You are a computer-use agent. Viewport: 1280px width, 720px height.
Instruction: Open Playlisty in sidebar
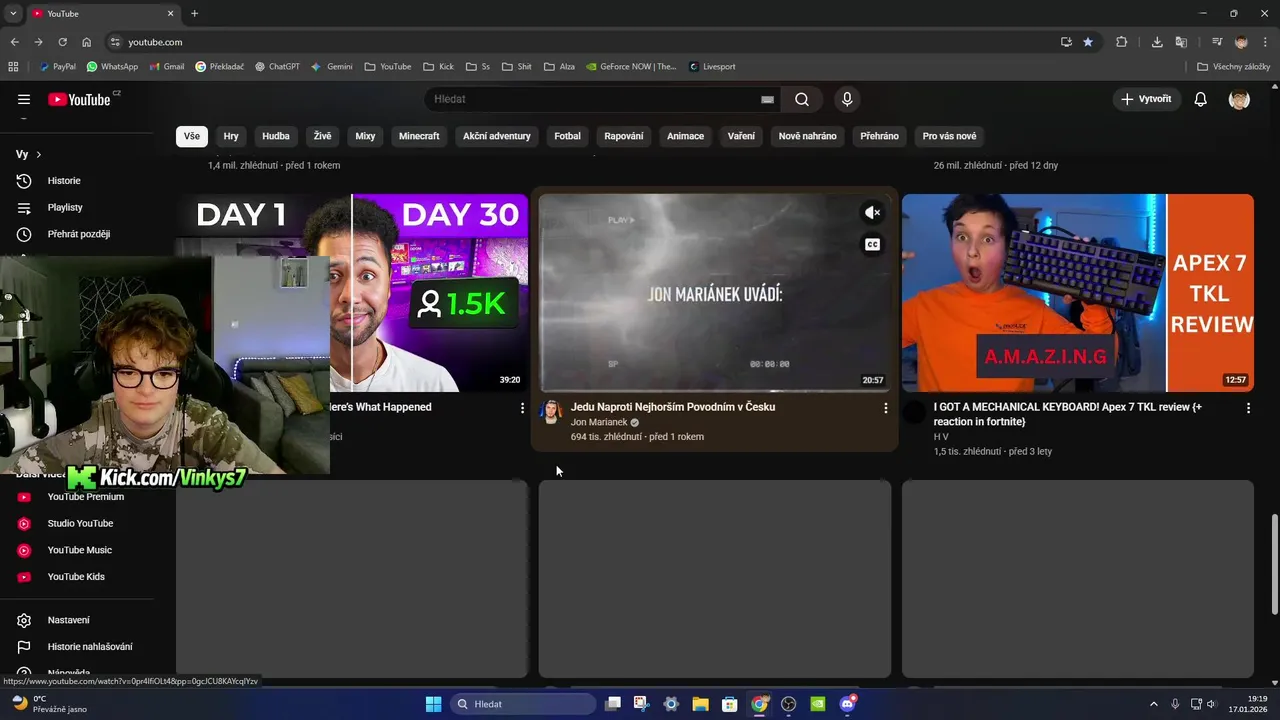(65, 207)
